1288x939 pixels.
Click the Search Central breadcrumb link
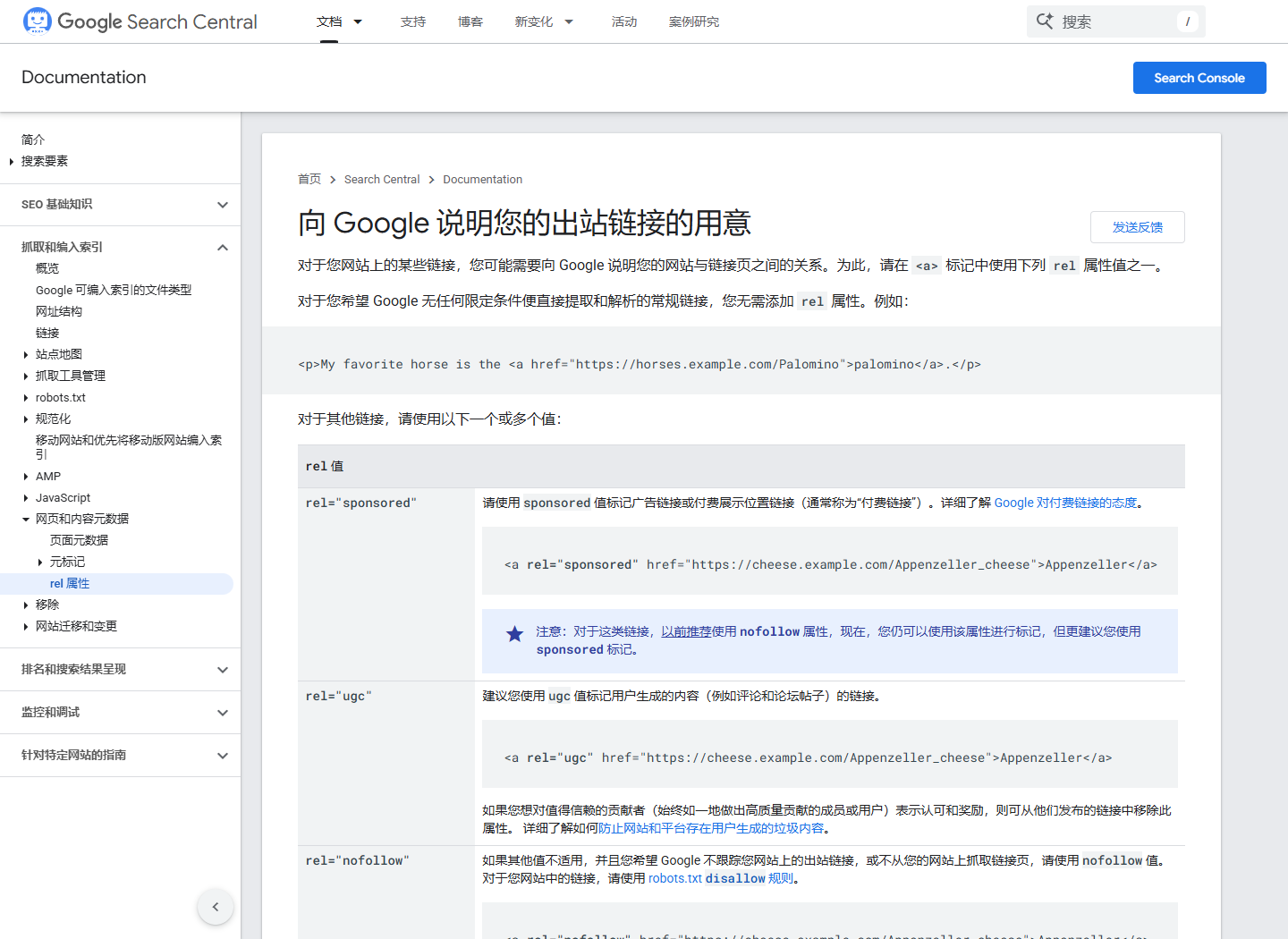(x=382, y=179)
